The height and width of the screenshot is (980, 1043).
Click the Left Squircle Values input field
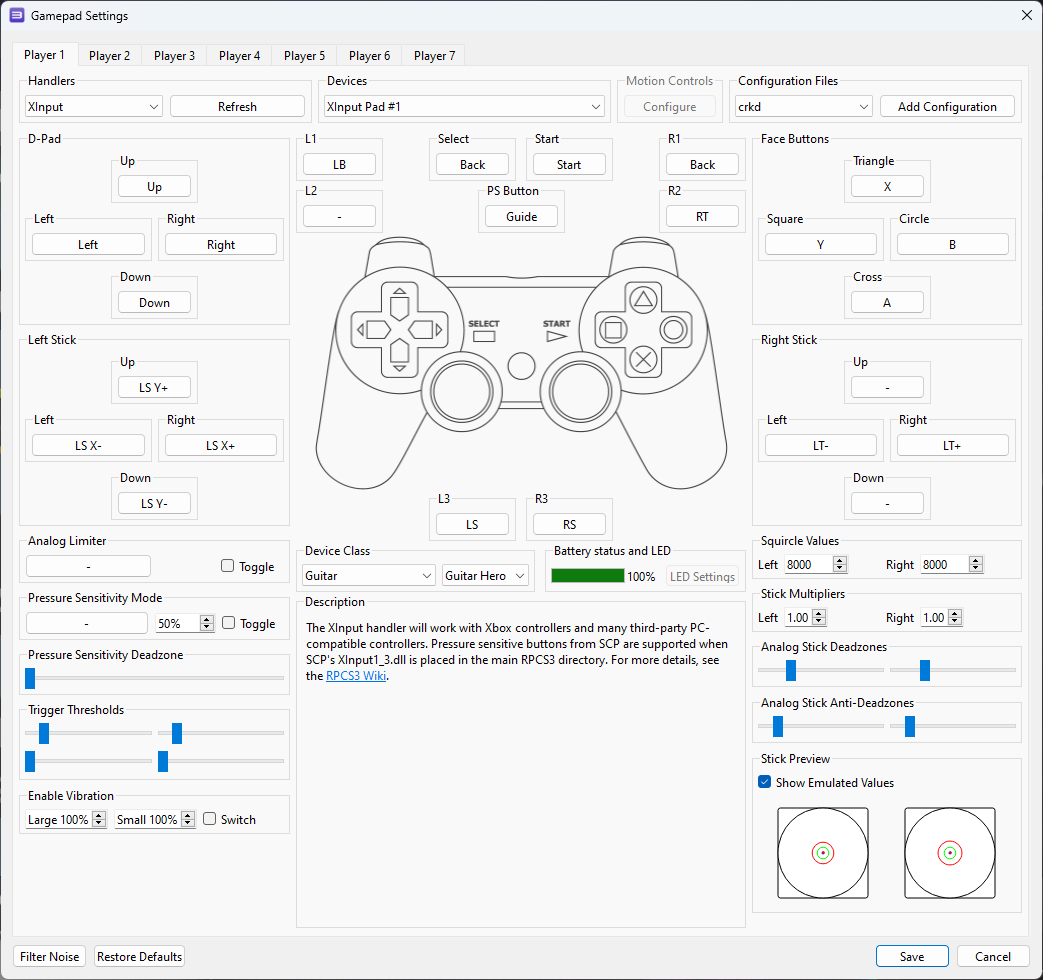(x=808, y=564)
